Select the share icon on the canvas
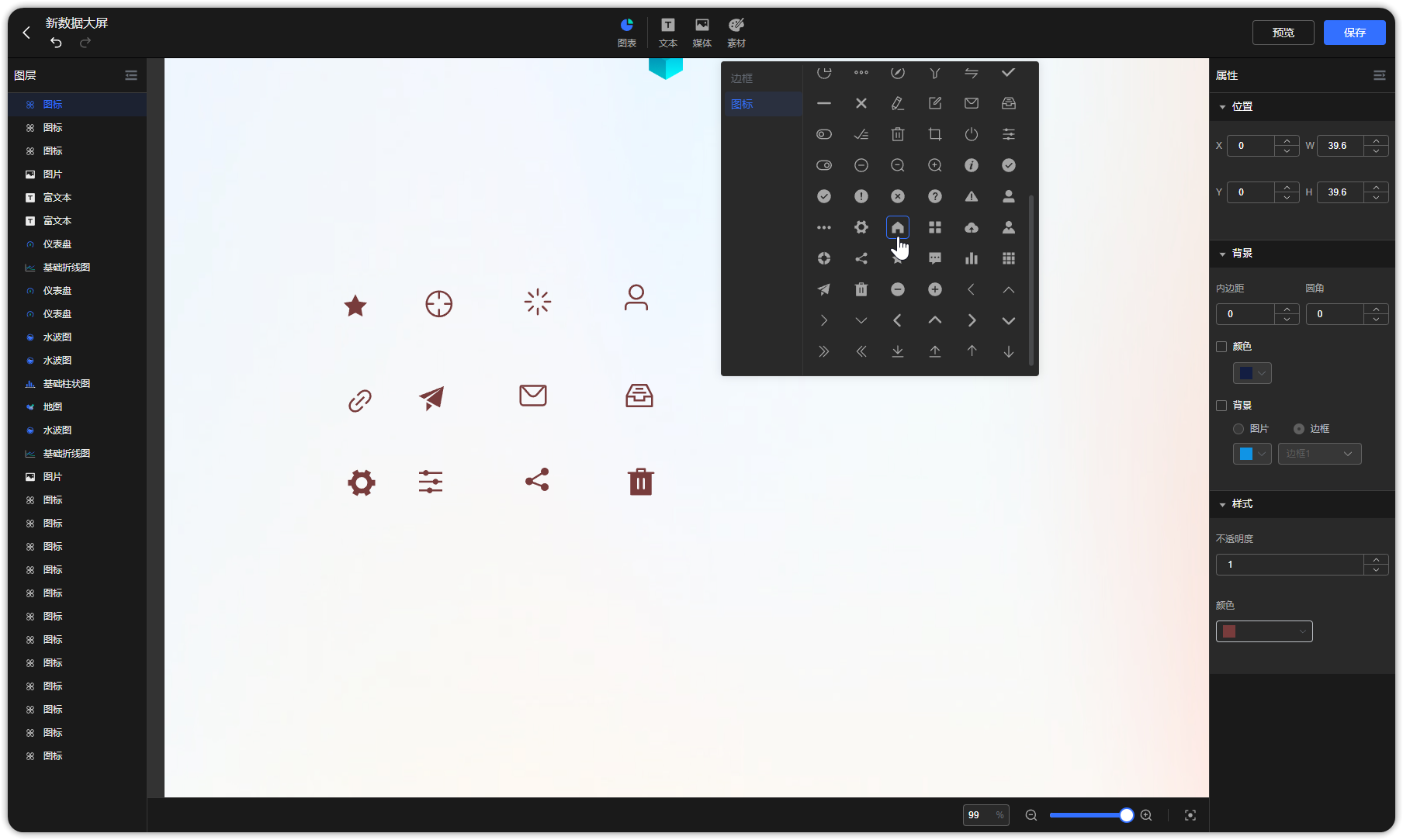1403x840 pixels. [x=537, y=479]
